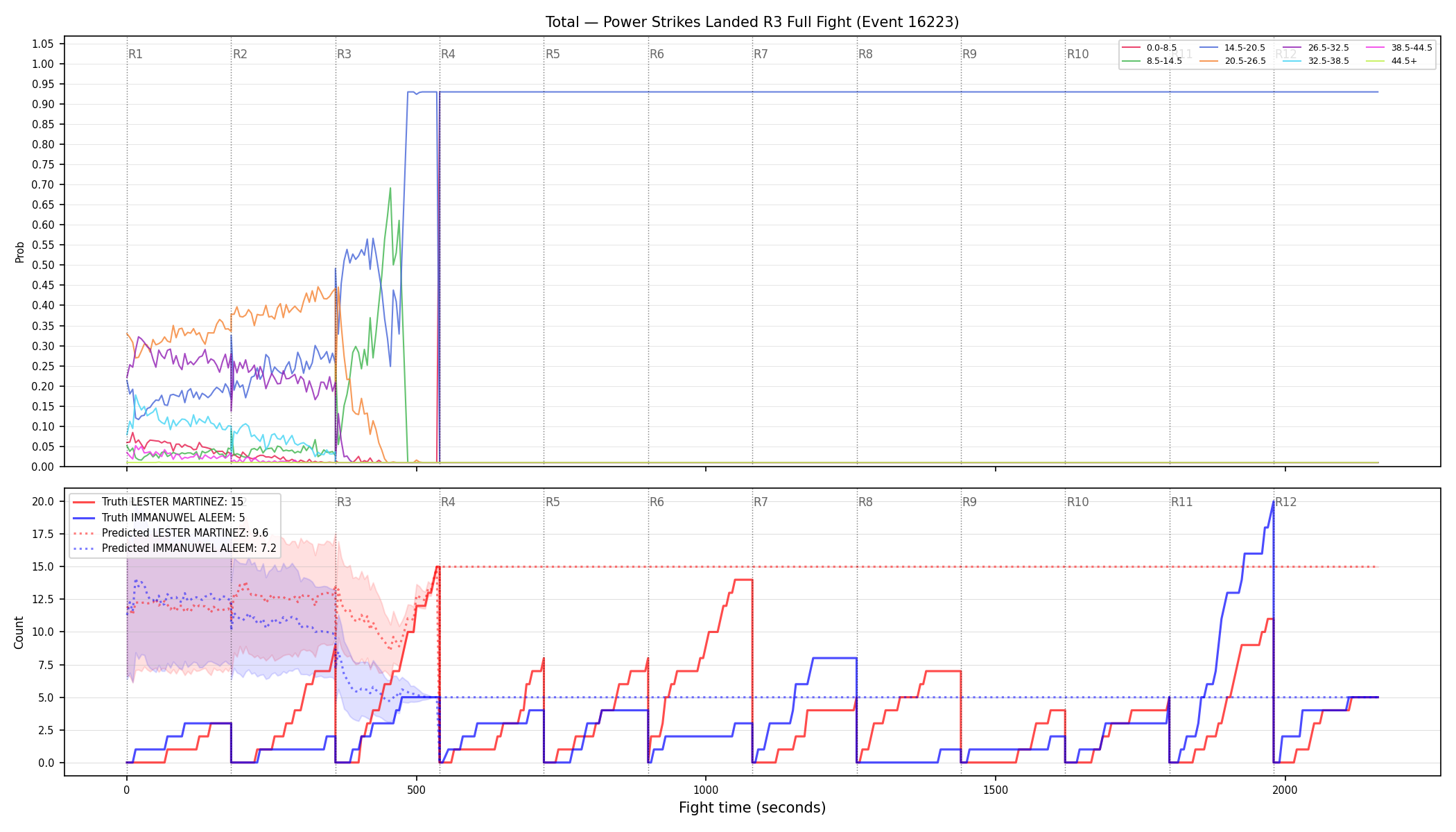Click the R4 round marker in the Prob chart
Image resolution: width=1456 pixels, height=832 pixels.
tap(449, 54)
